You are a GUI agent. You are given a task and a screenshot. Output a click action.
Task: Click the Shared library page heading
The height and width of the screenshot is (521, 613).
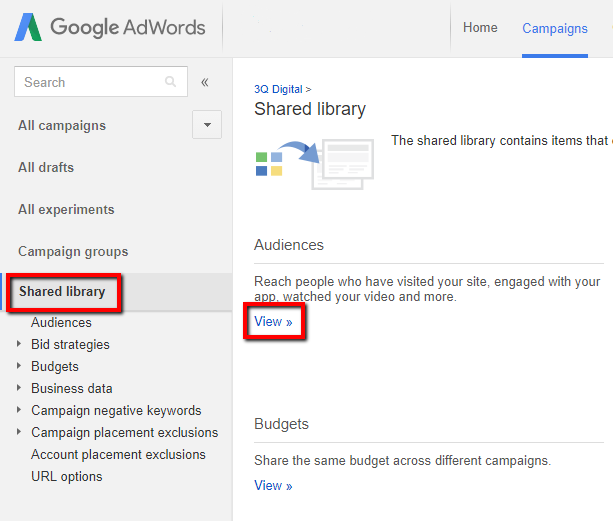click(310, 109)
